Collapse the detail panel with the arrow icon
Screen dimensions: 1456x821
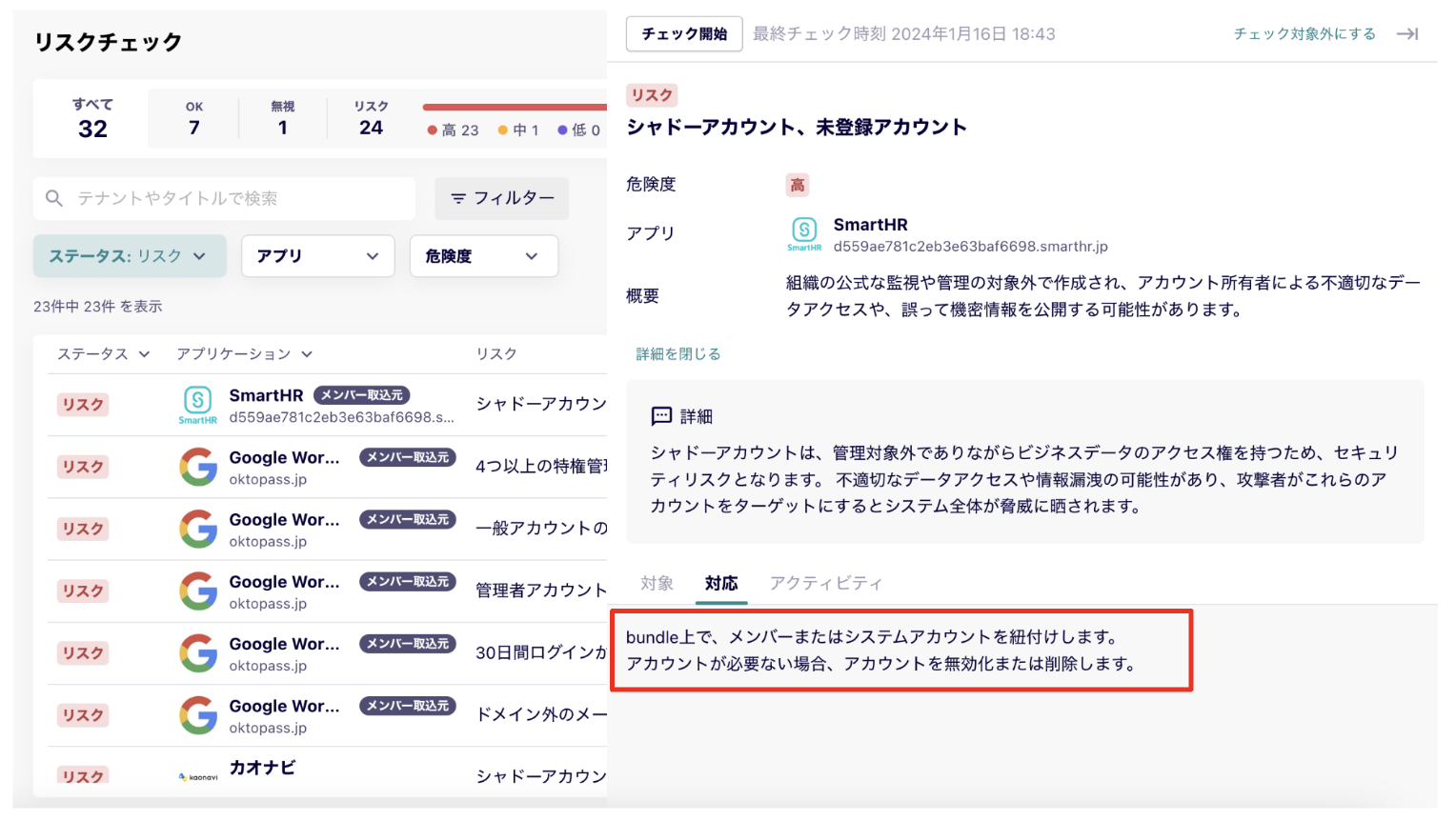pos(1407,34)
